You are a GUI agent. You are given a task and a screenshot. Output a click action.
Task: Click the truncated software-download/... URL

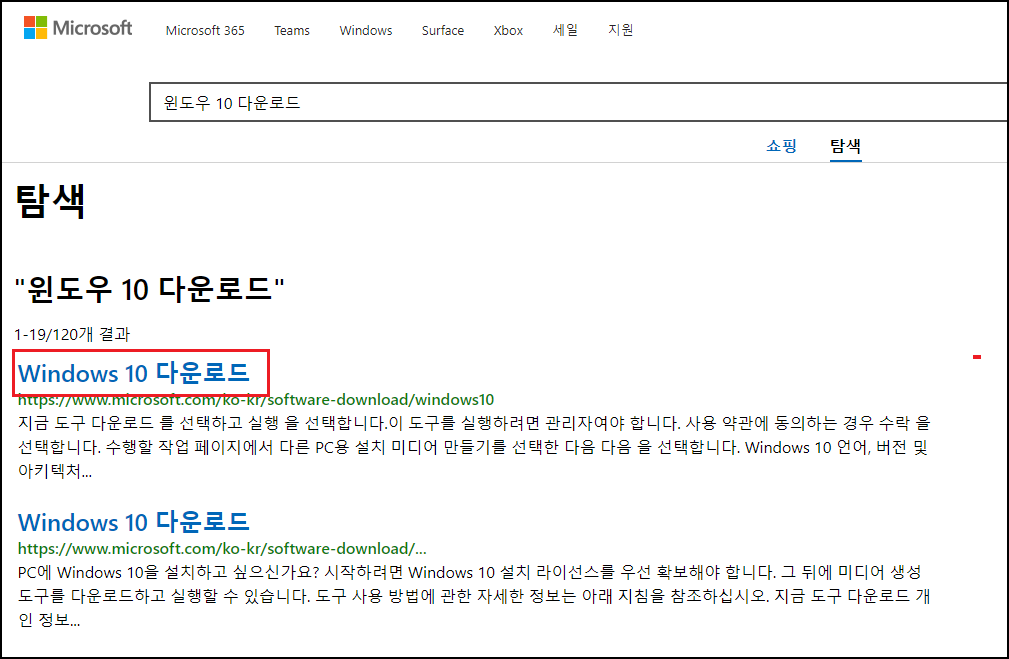click(x=222, y=549)
